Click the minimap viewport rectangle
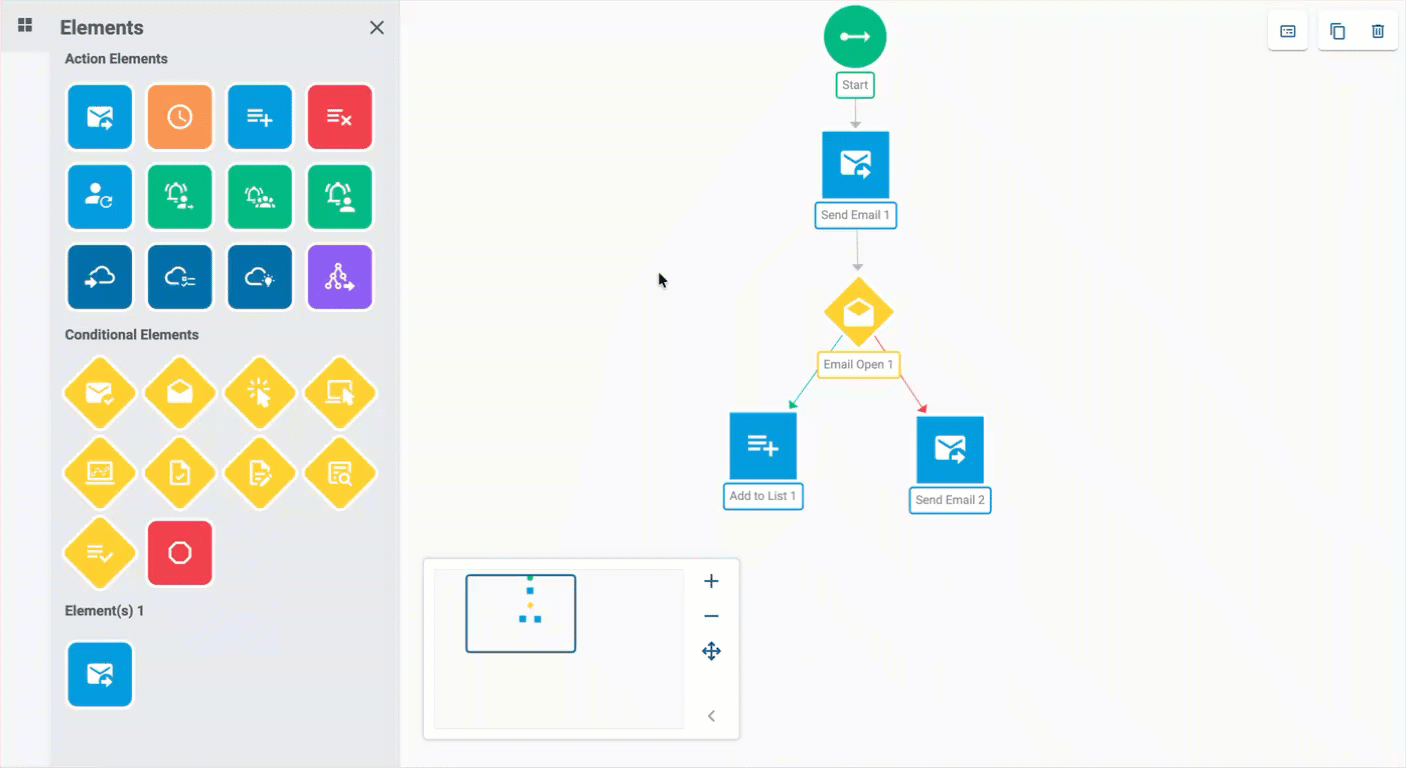The width and height of the screenshot is (1406, 768). point(521,614)
